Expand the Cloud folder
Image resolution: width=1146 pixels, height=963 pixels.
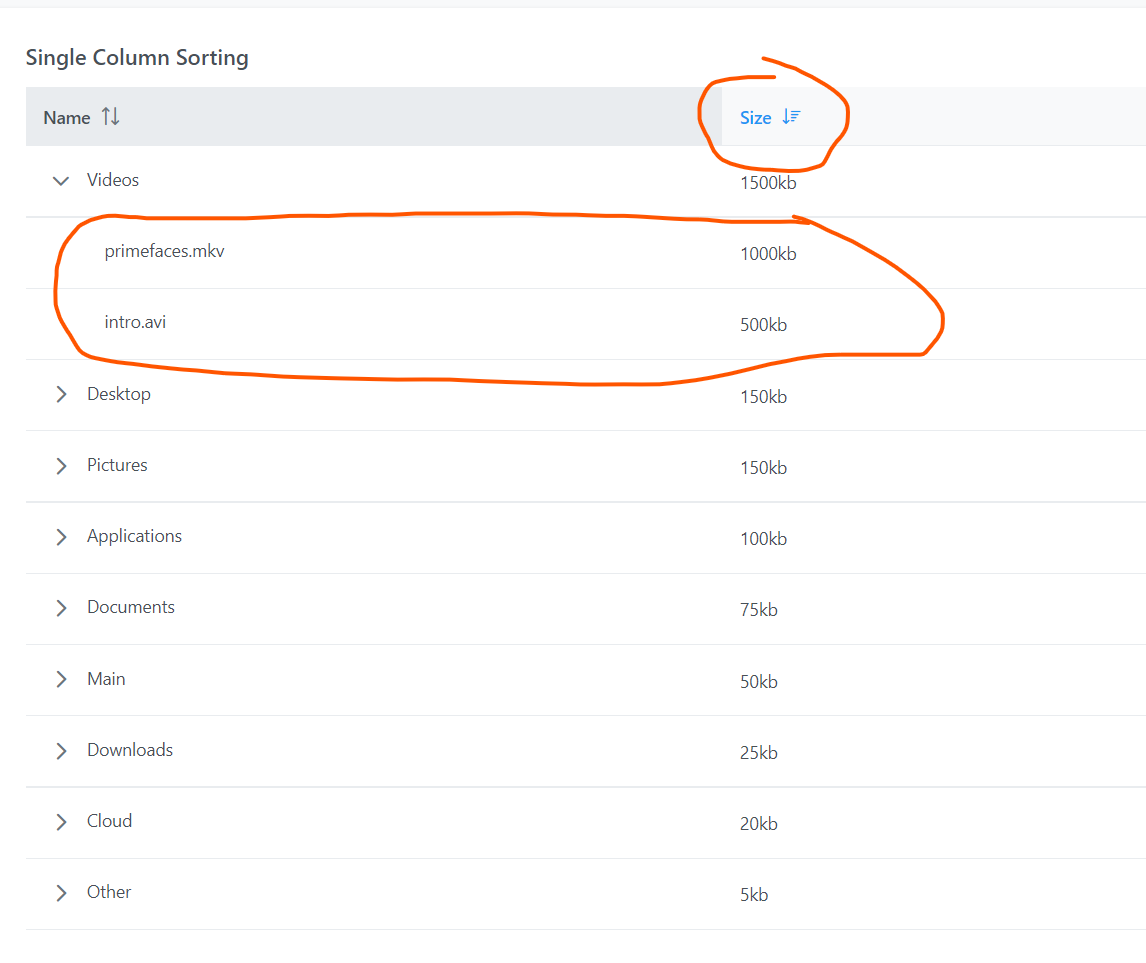[x=61, y=822]
